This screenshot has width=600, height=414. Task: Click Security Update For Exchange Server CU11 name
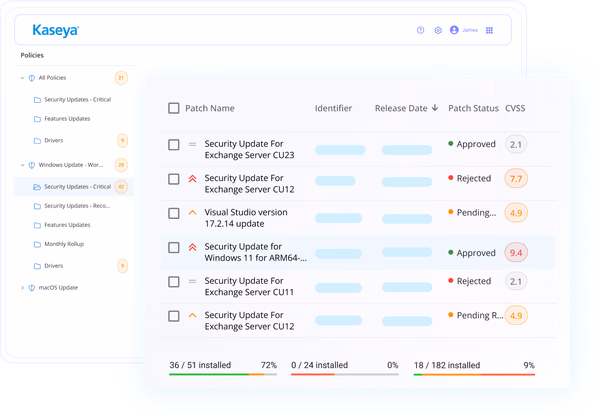pyautogui.click(x=249, y=287)
